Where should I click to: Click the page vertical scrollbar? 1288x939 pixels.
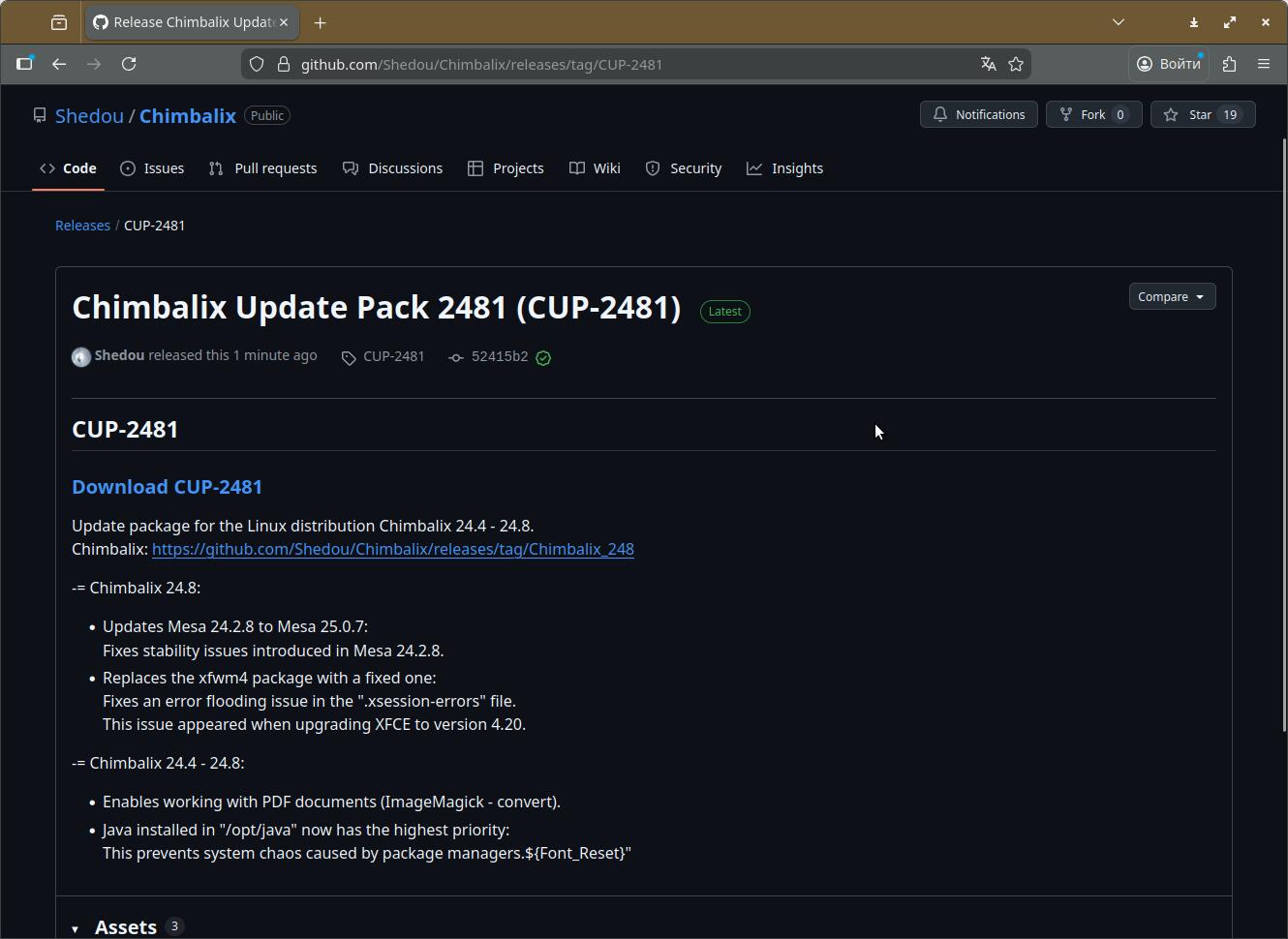pyautogui.click(x=1284, y=436)
